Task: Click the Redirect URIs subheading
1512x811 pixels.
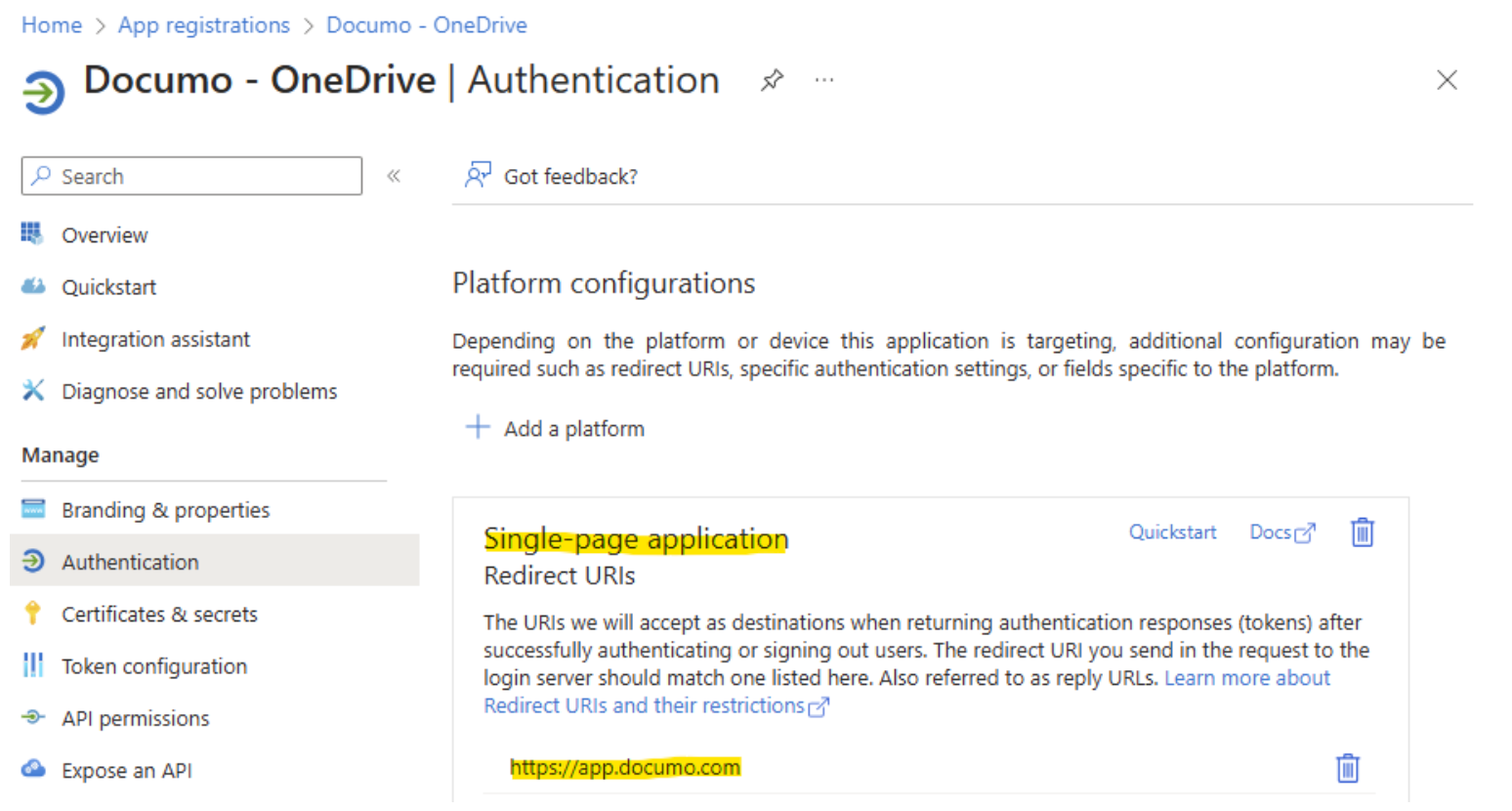Action: point(560,576)
